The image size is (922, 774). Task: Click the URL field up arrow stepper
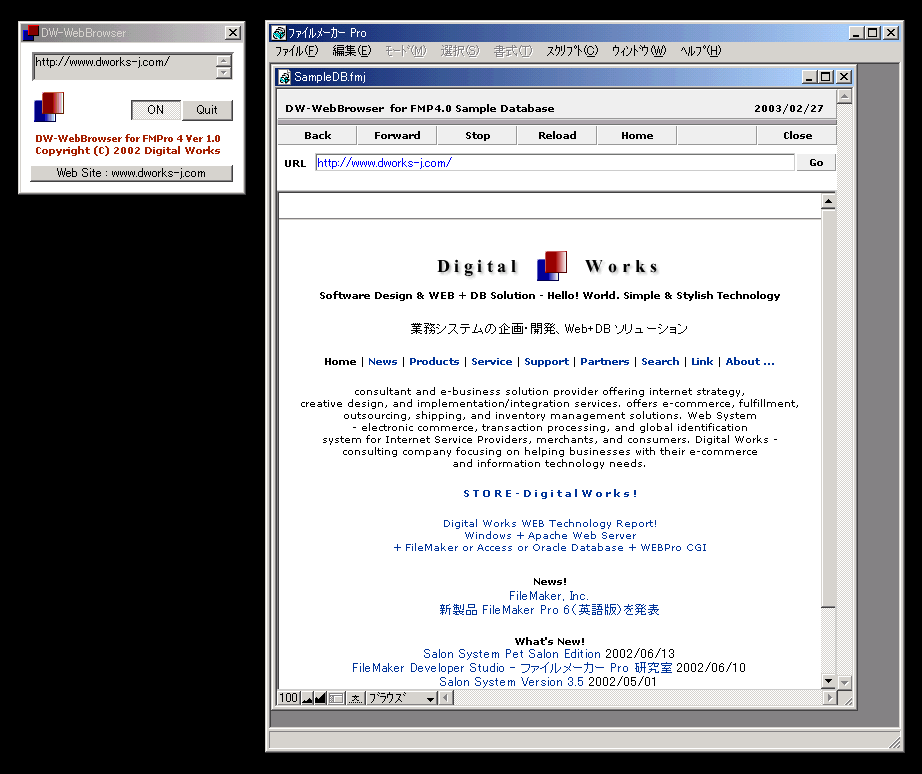coord(222,60)
